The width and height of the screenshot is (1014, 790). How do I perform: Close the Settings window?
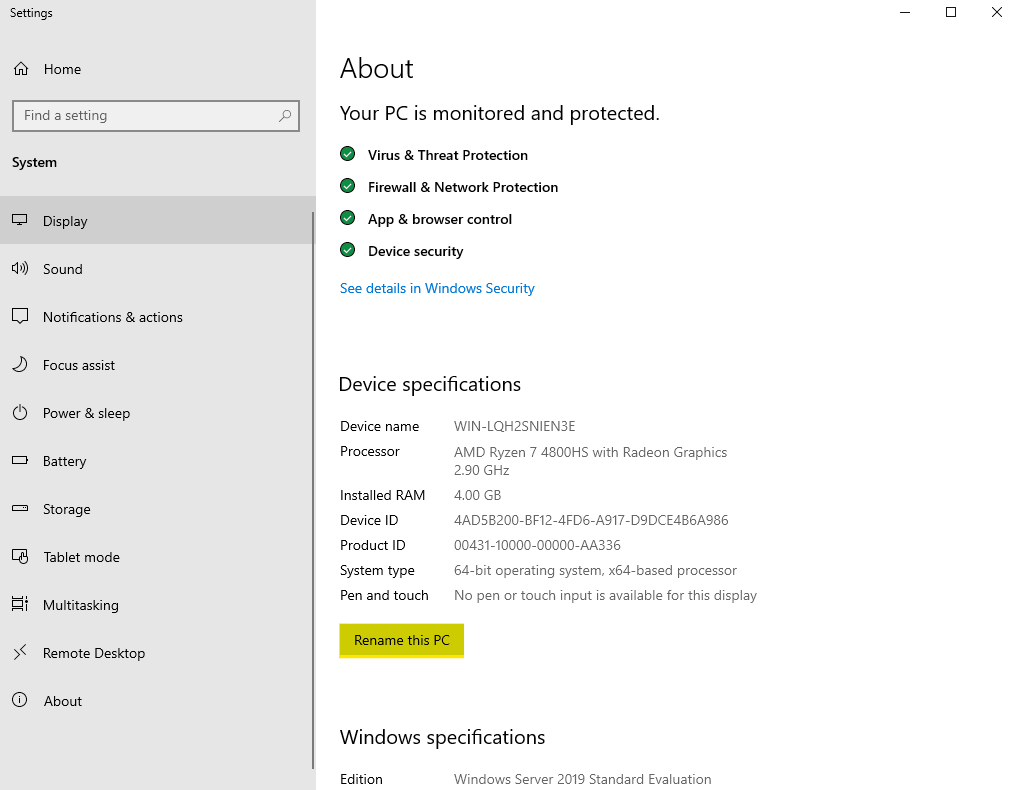tap(997, 12)
